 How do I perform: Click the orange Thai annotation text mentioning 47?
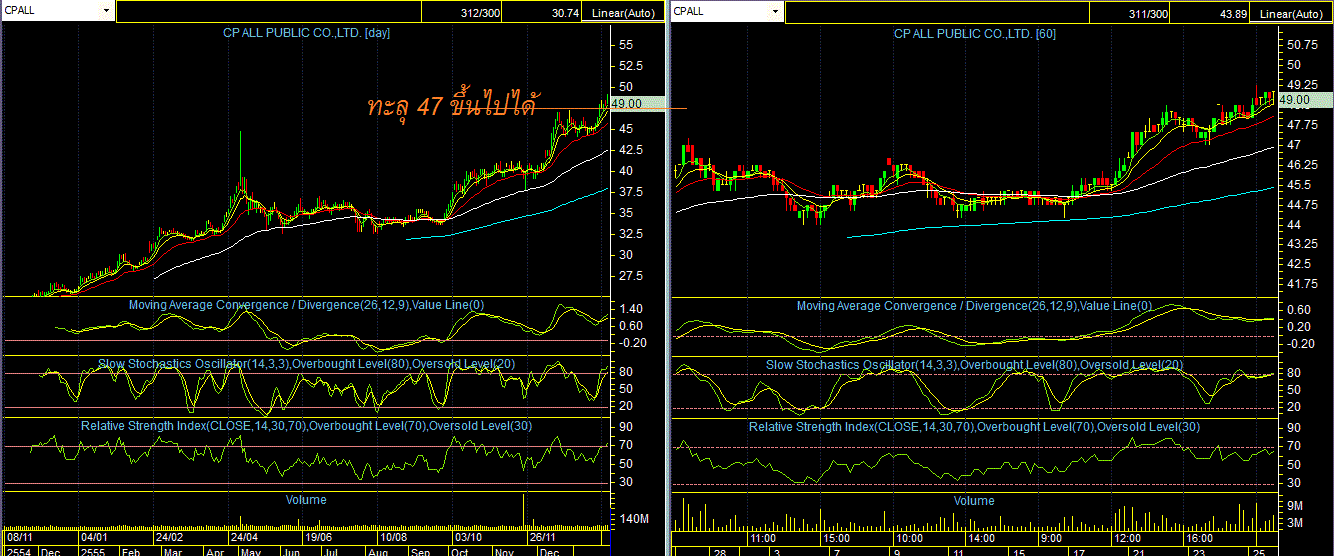click(454, 103)
